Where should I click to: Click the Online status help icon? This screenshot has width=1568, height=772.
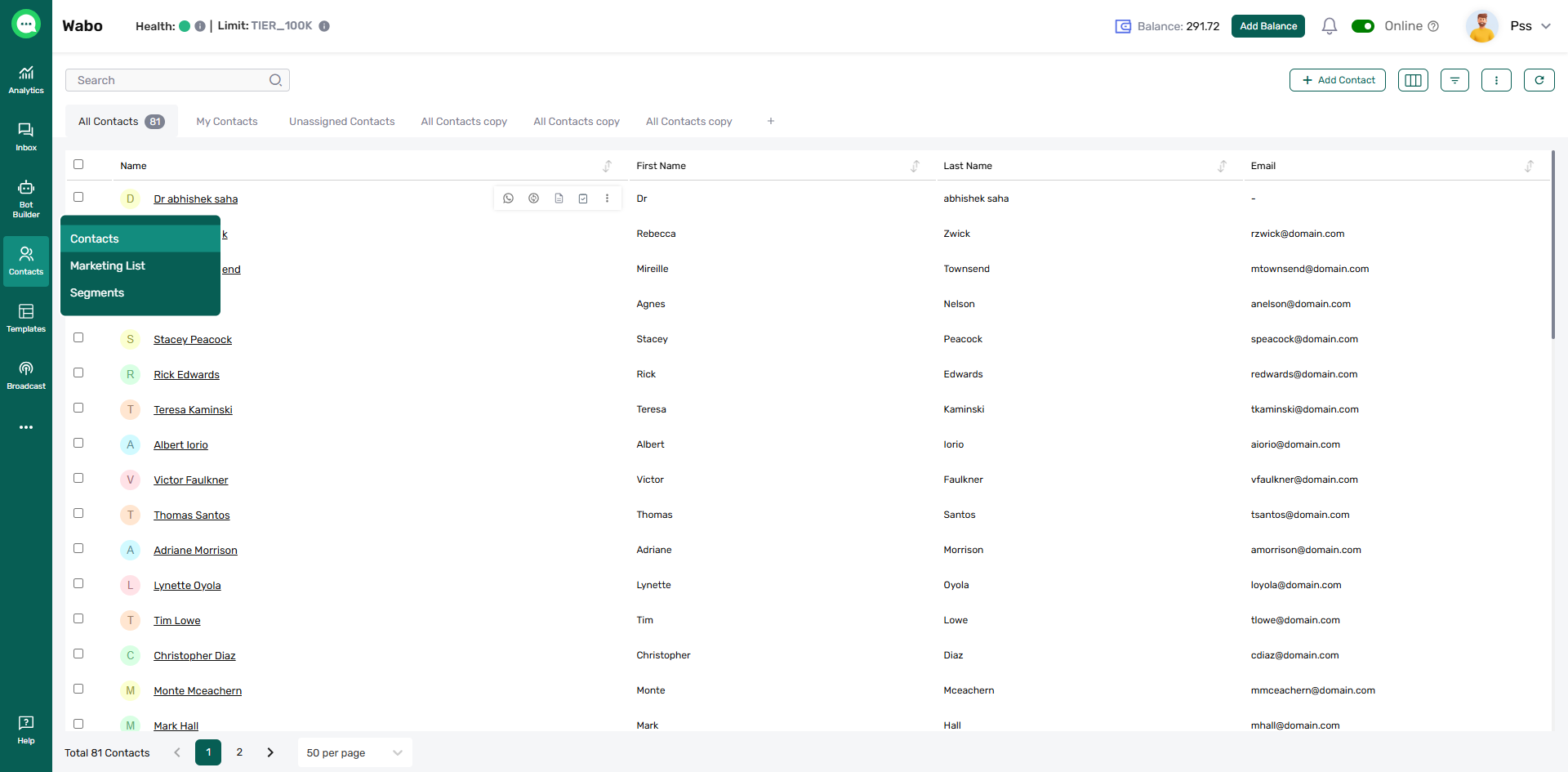(1433, 26)
